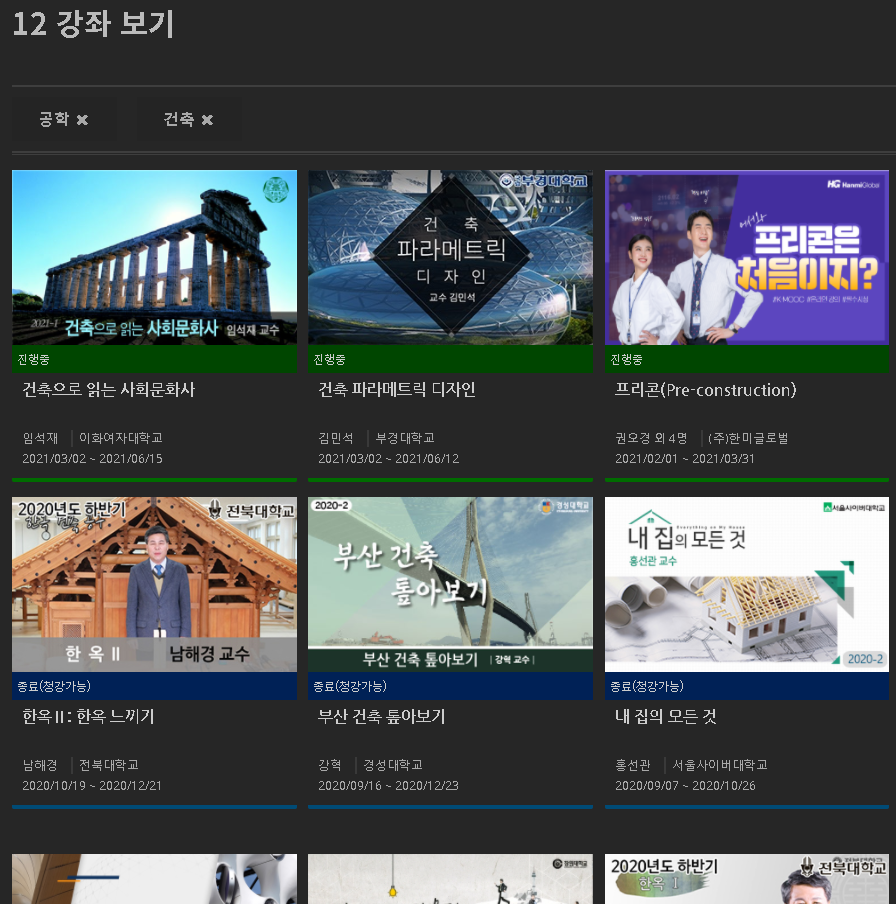Image resolution: width=896 pixels, height=904 pixels.
Task: Click title 프리콘(Pre-construction)
Action: tap(706, 390)
